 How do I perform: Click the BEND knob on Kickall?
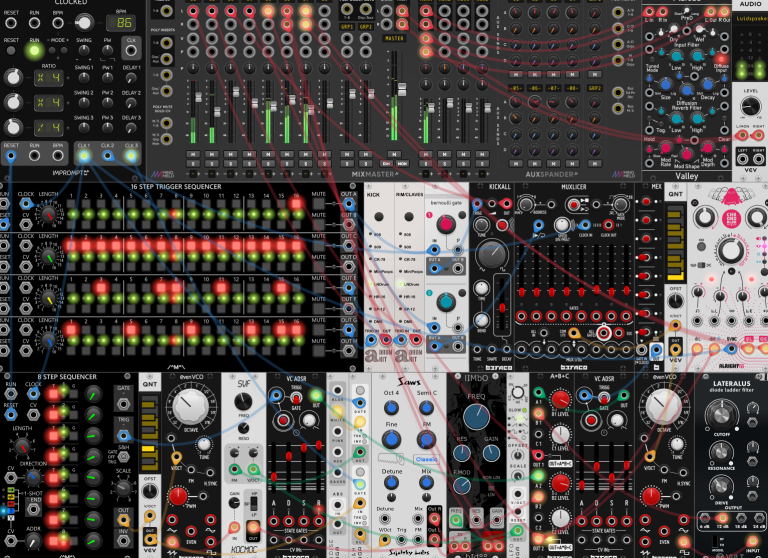481,320
